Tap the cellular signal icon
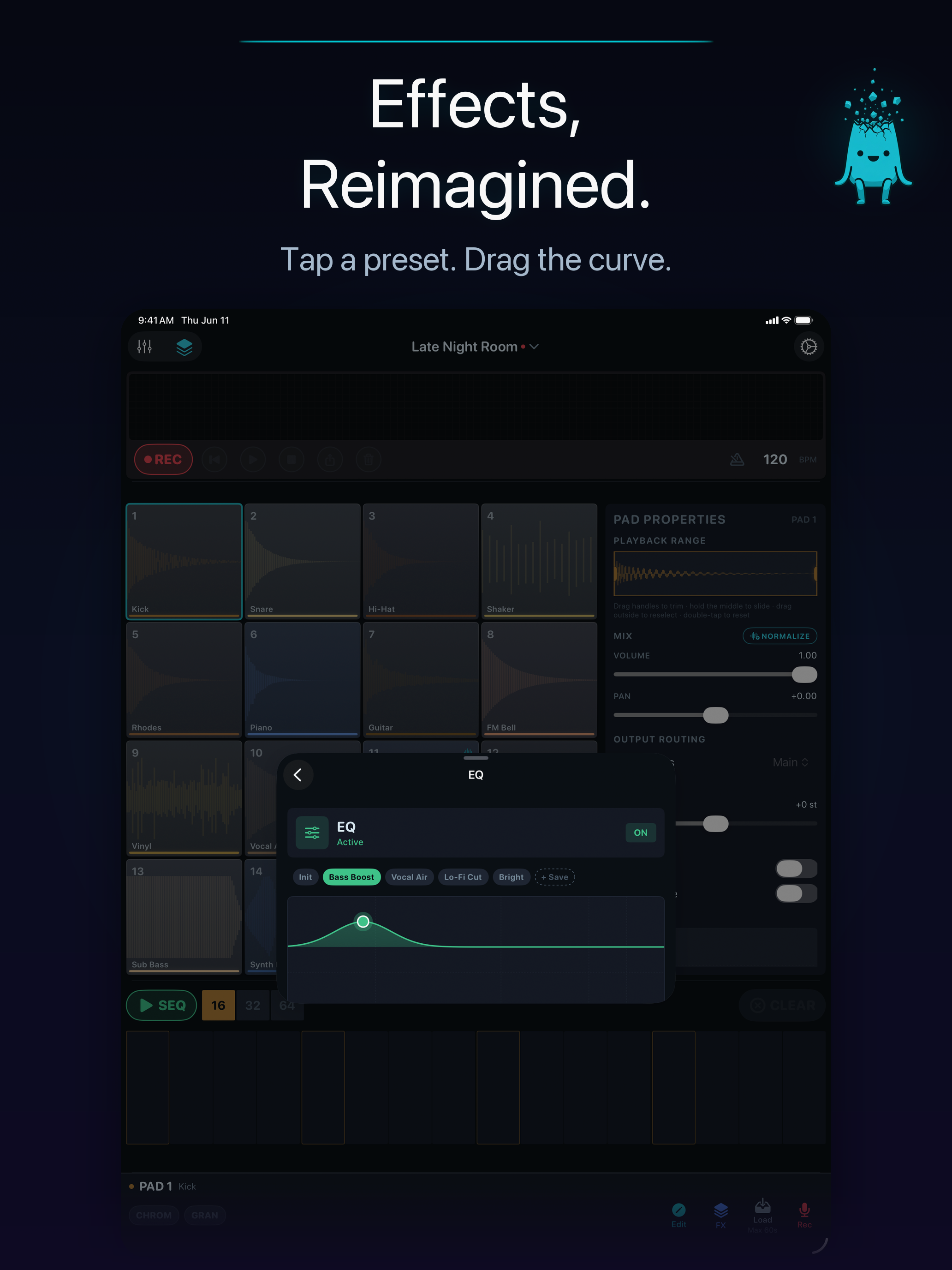 coord(772,320)
